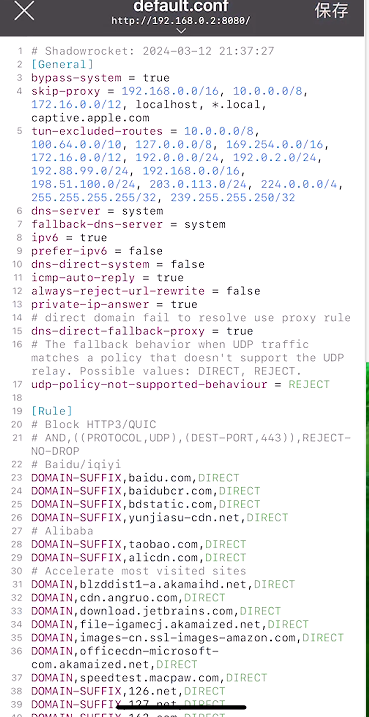Click the download.jetbrains.com rule line

tap(156, 611)
